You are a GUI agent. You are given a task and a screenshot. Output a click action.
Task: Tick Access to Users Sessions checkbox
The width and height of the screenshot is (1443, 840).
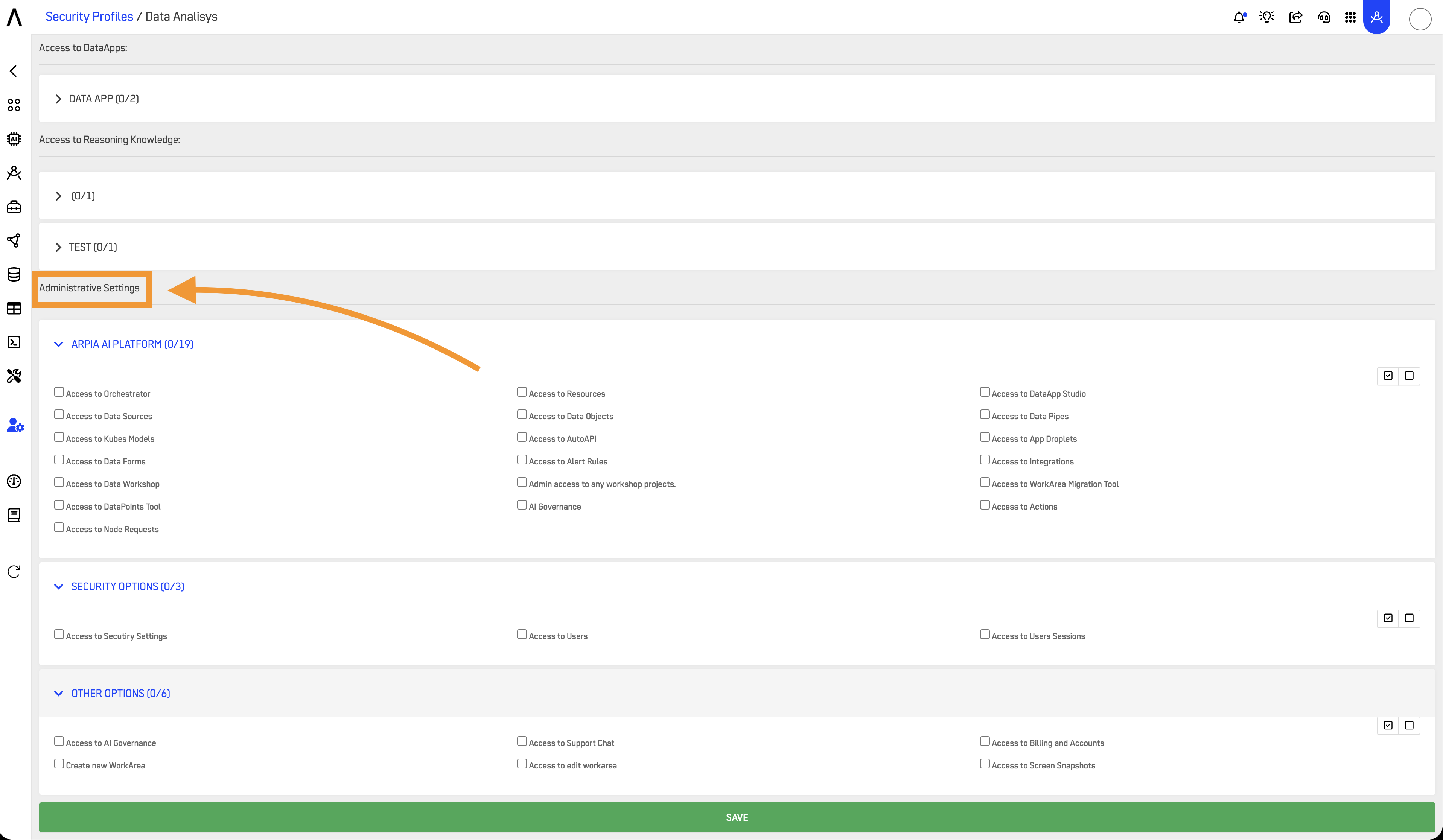[x=984, y=635]
